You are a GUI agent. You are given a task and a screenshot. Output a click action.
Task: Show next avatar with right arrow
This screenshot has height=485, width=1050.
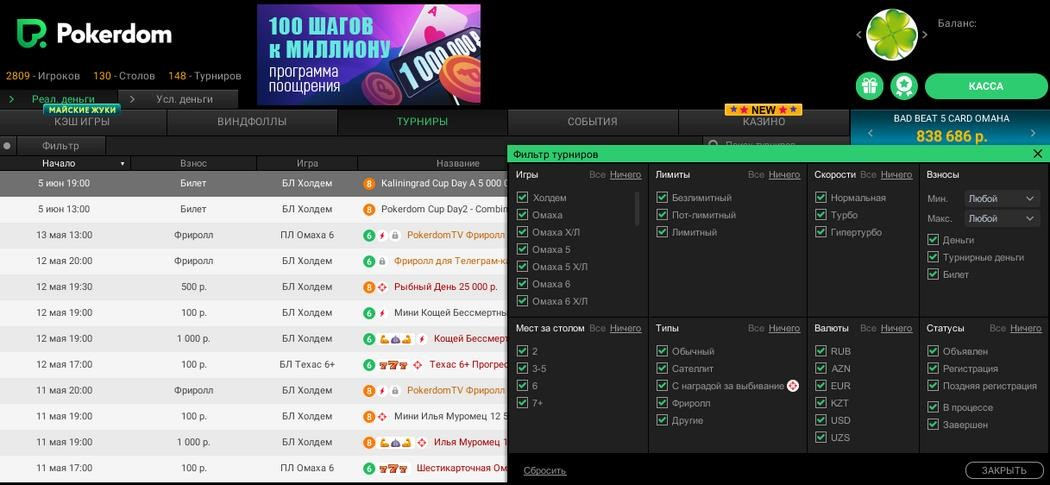click(925, 35)
